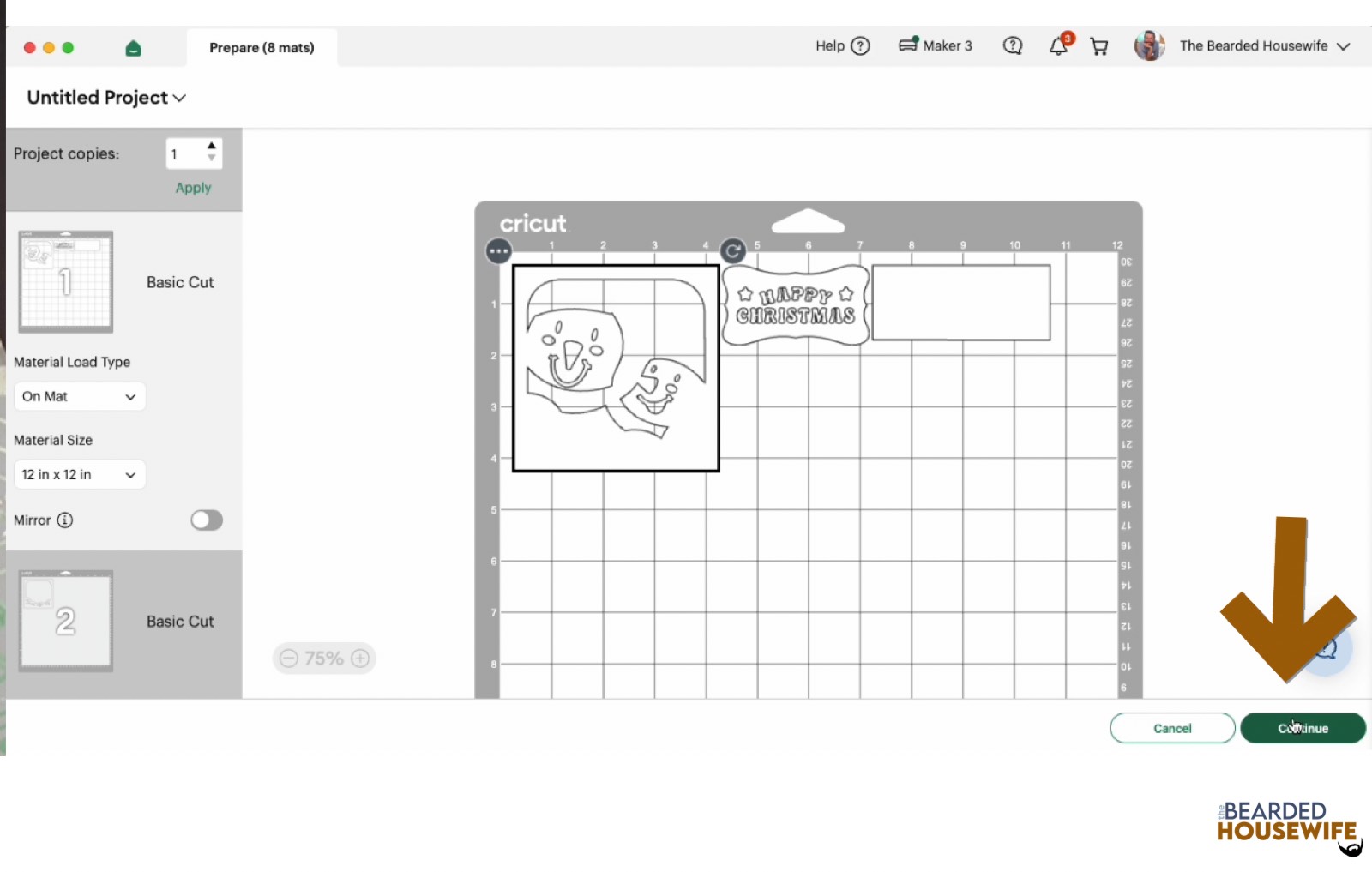Open the three-dots options on the mat image

(498, 251)
